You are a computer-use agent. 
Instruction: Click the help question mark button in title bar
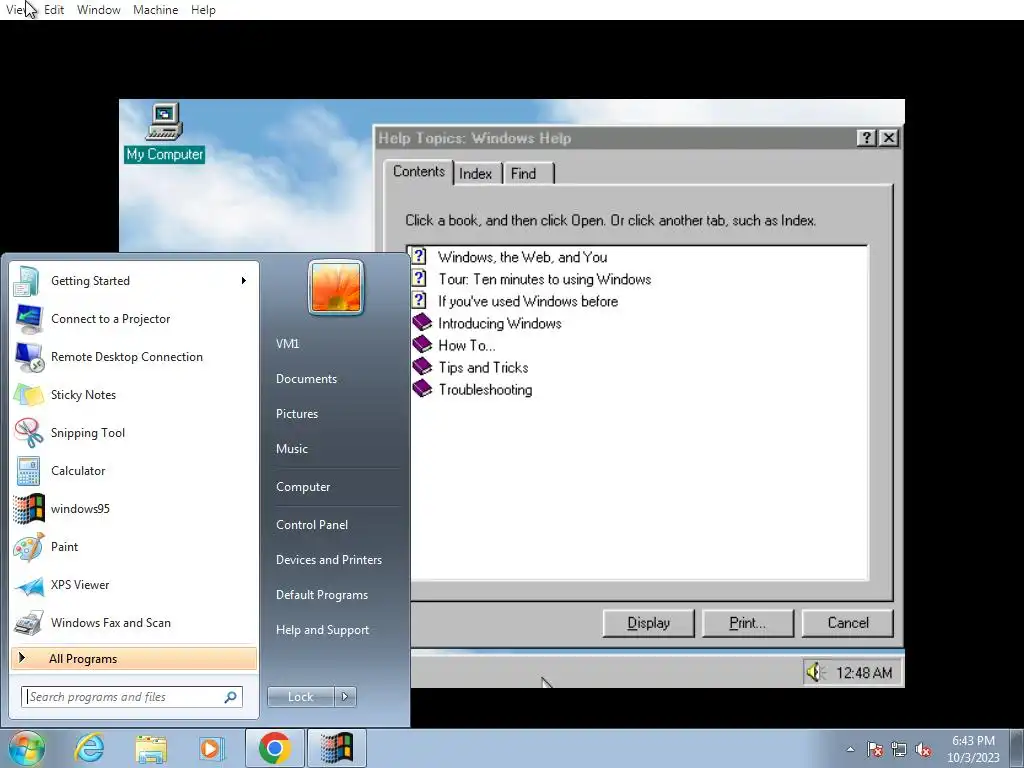pos(866,138)
